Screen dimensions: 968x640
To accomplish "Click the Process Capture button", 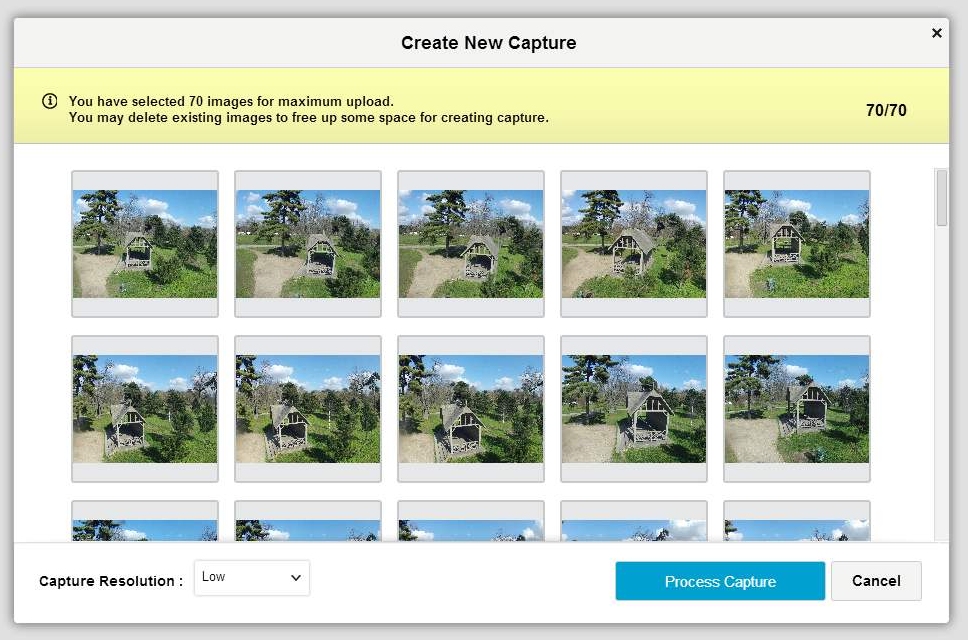I will pyautogui.click(x=720, y=581).
